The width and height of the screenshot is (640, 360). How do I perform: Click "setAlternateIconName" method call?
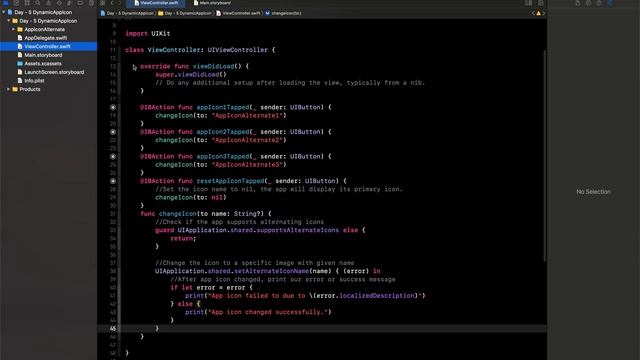tap(271, 271)
